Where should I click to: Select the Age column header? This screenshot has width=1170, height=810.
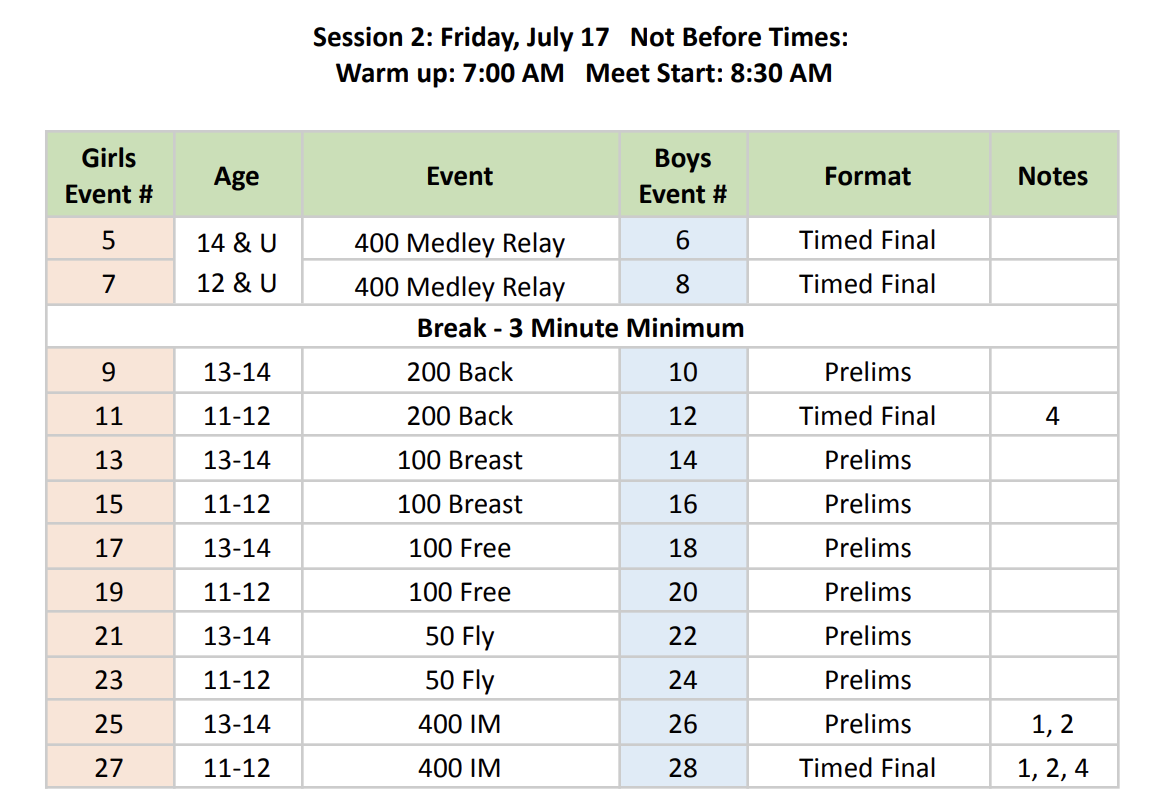[x=237, y=175]
